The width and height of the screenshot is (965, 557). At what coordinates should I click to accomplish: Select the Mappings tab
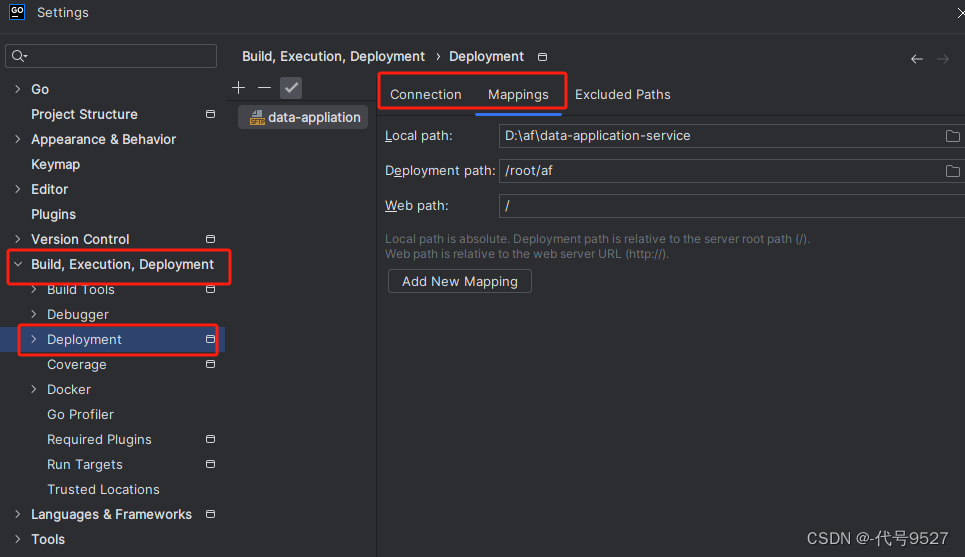point(518,95)
